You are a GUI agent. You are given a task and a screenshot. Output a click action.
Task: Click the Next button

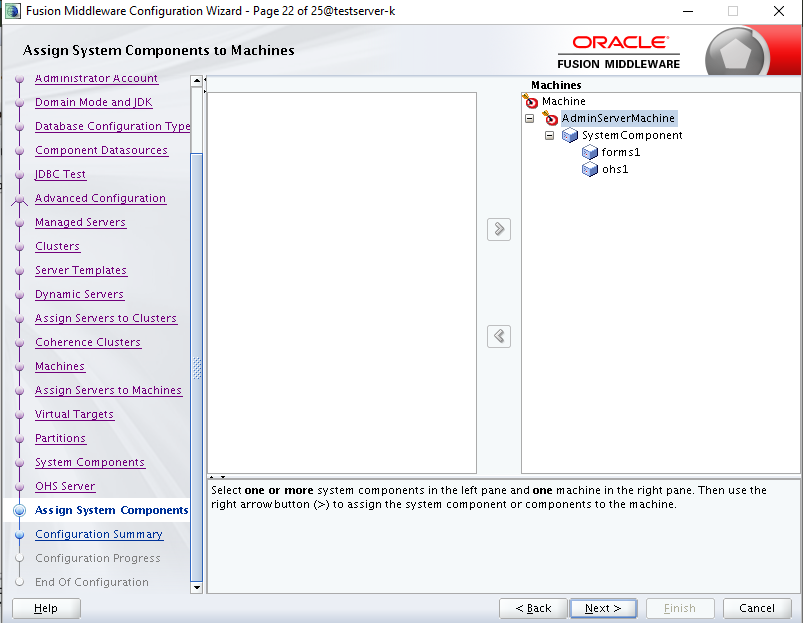(x=603, y=608)
